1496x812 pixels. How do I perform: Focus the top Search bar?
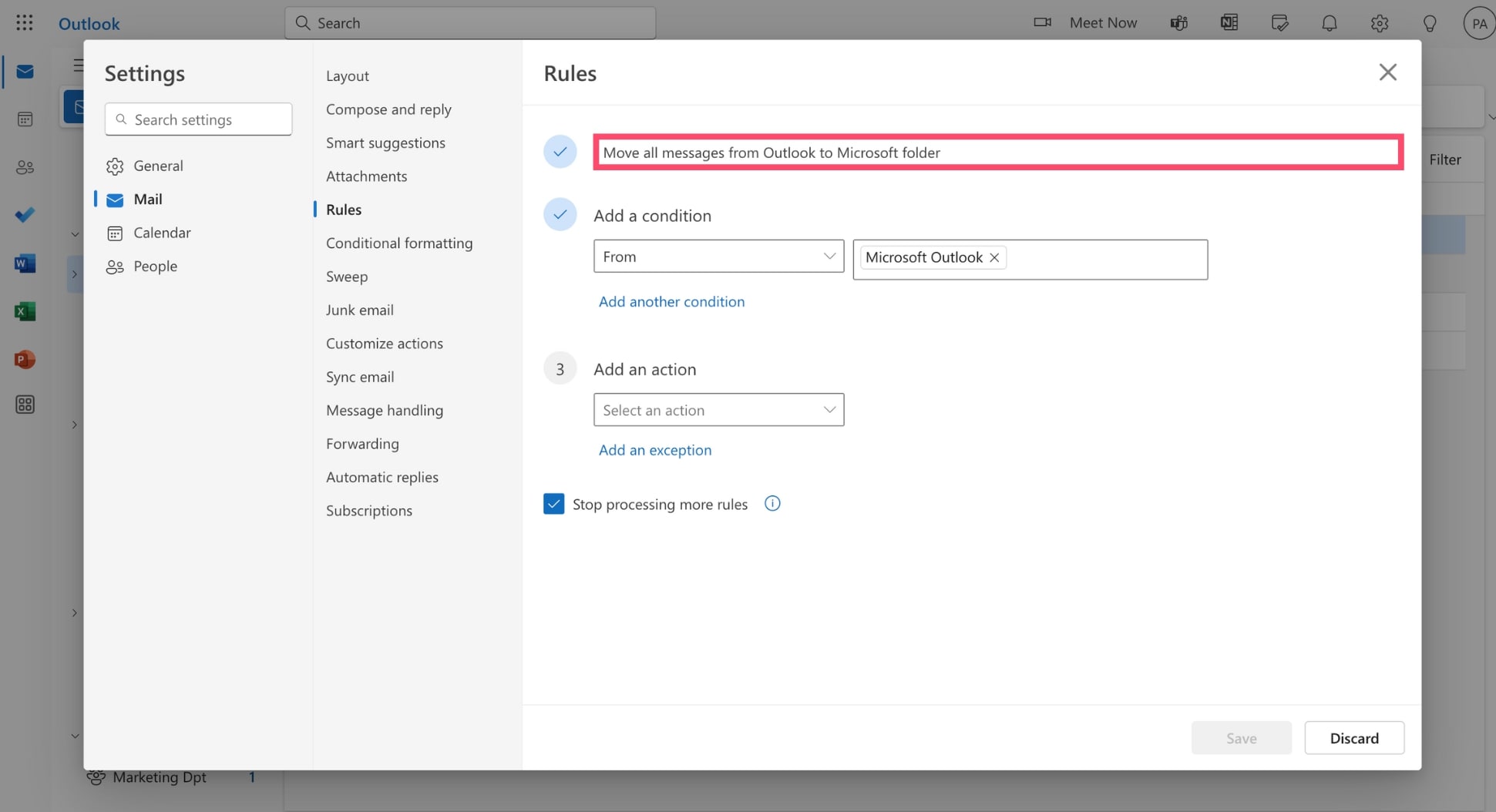click(x=470, y=23)
